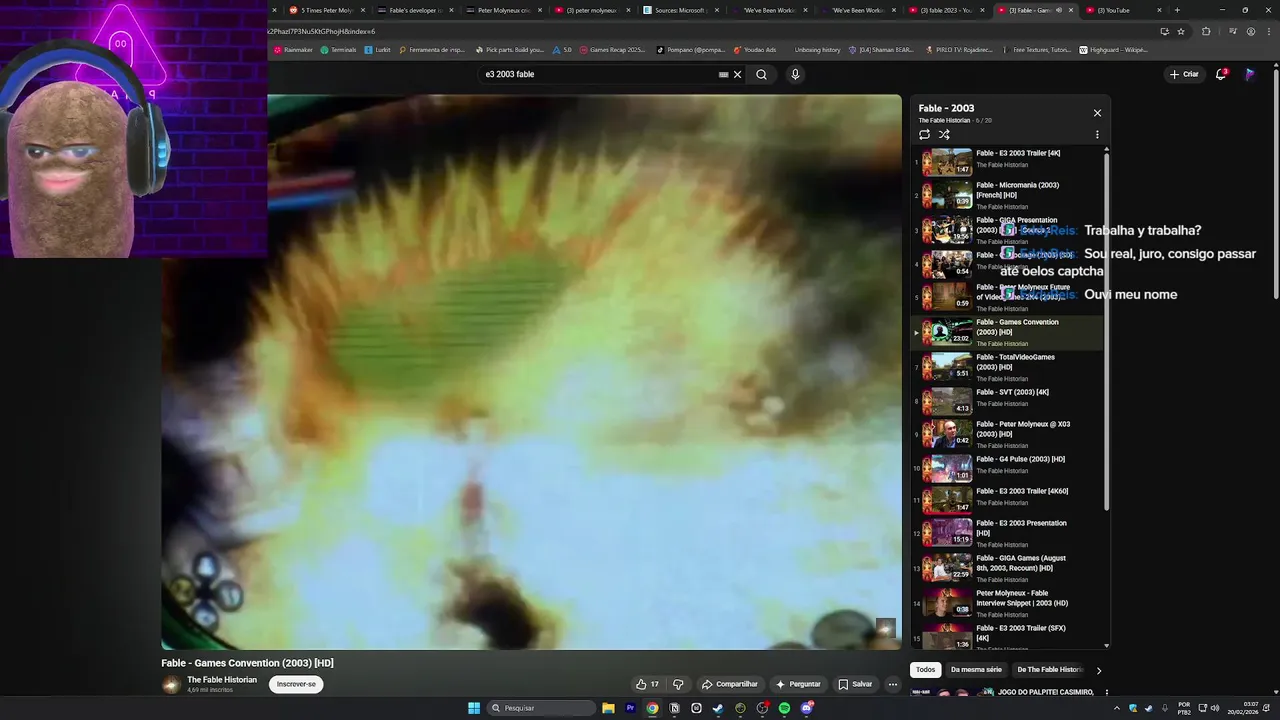Click the Compartilhar share button

(x=730, y=684)
